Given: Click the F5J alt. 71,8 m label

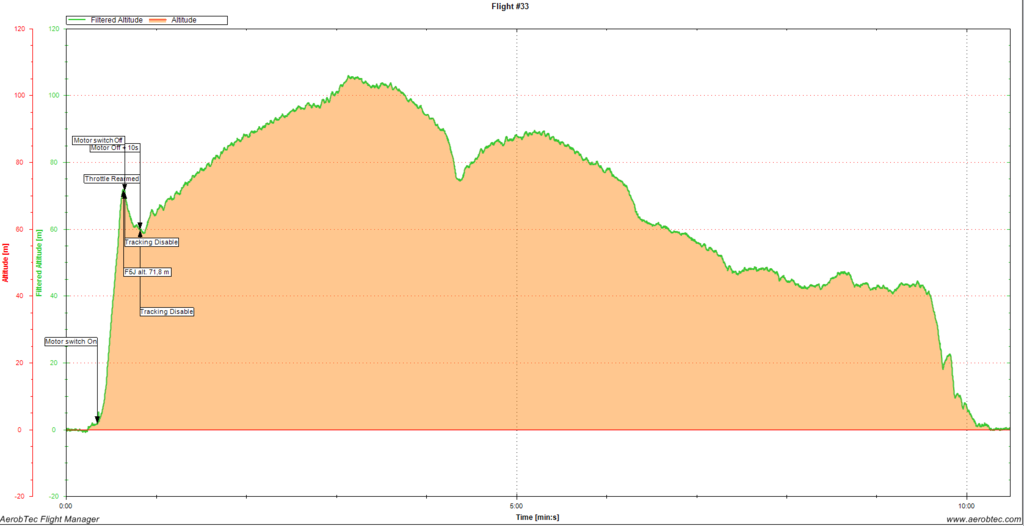Looking at the screenshot, I should [148, 272].
